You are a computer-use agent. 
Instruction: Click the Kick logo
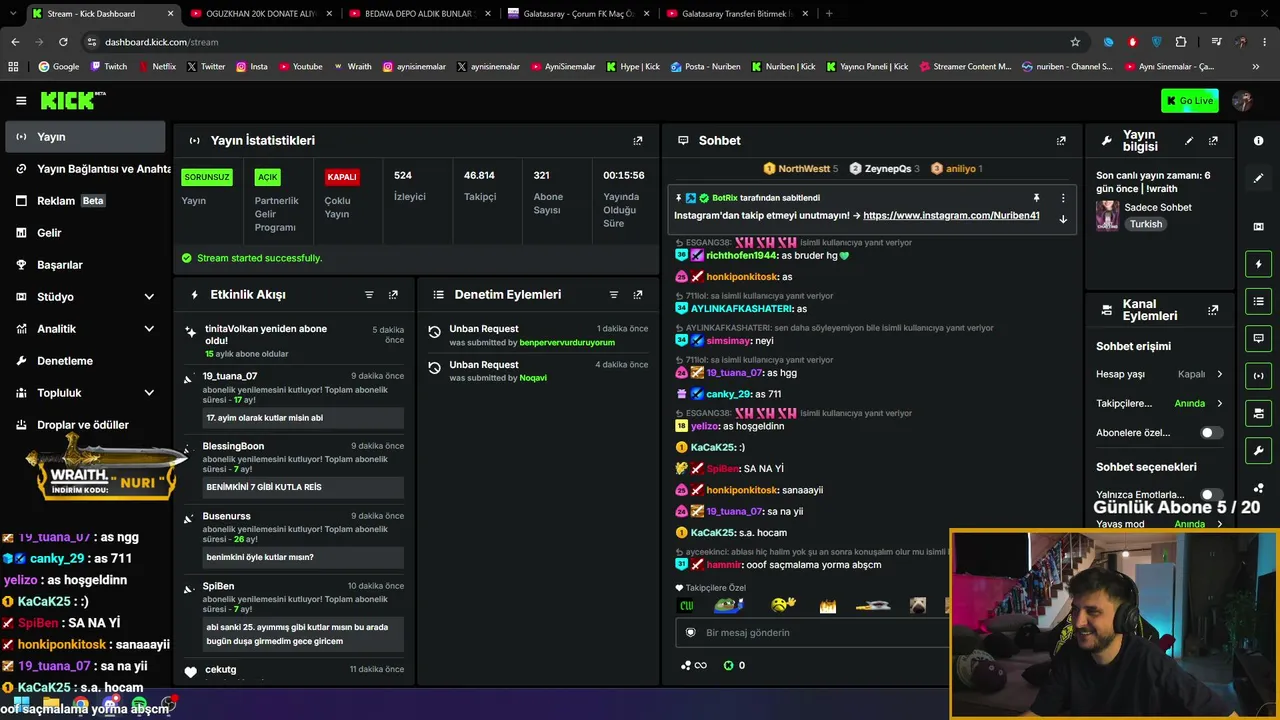tap(72, 100)
